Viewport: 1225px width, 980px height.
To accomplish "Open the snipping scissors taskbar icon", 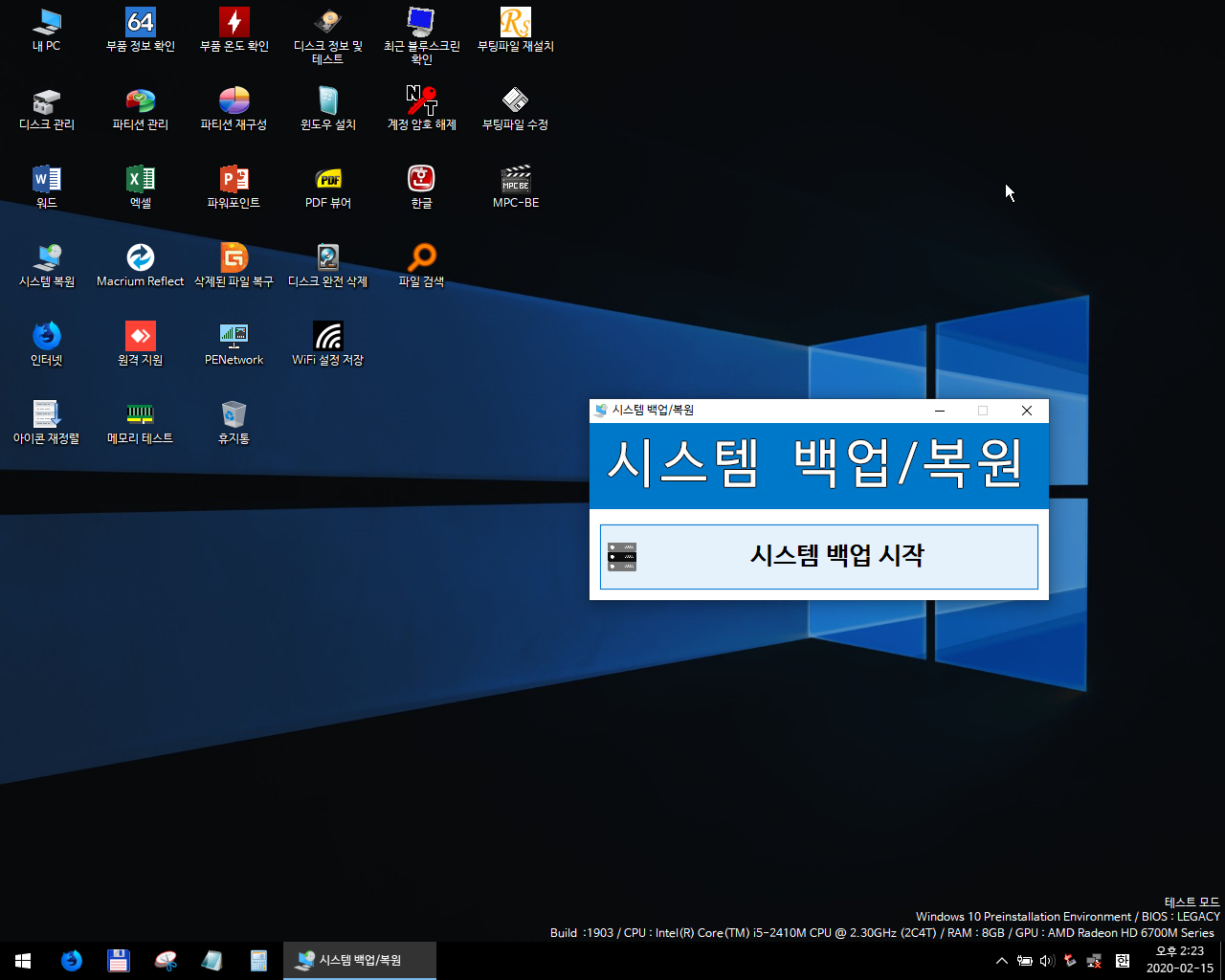I will (x=166, y=961).
